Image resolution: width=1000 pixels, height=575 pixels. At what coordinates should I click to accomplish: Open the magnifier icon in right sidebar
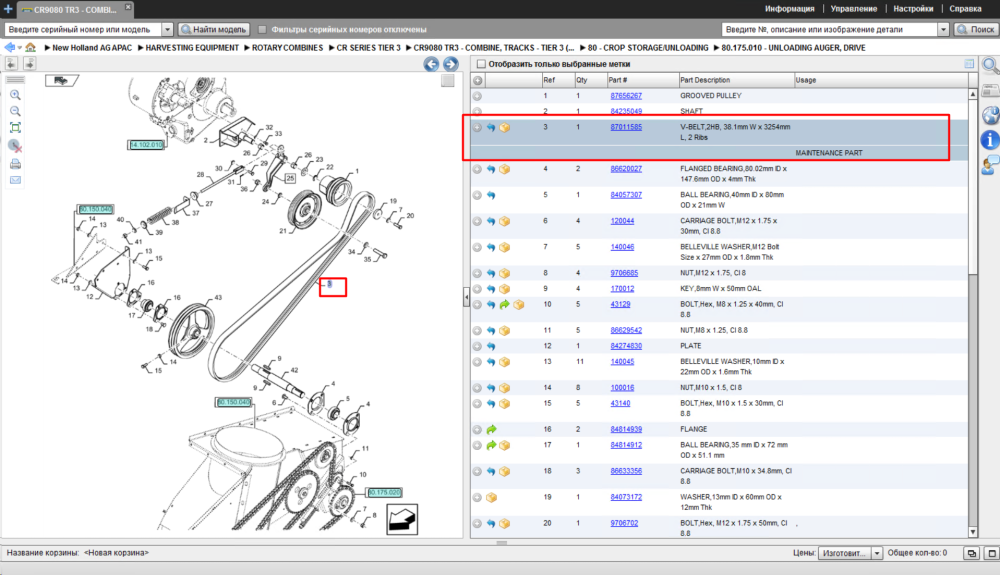tap(990, 65)
